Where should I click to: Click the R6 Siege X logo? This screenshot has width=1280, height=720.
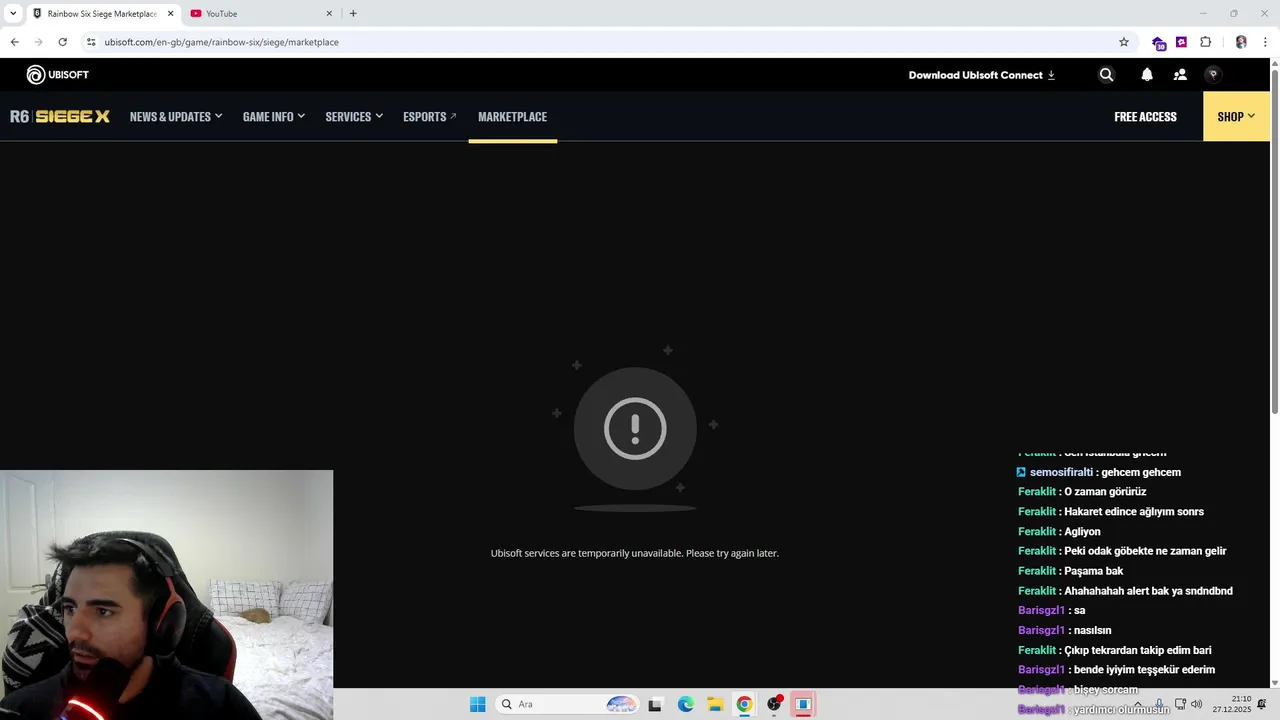(60, 117)
